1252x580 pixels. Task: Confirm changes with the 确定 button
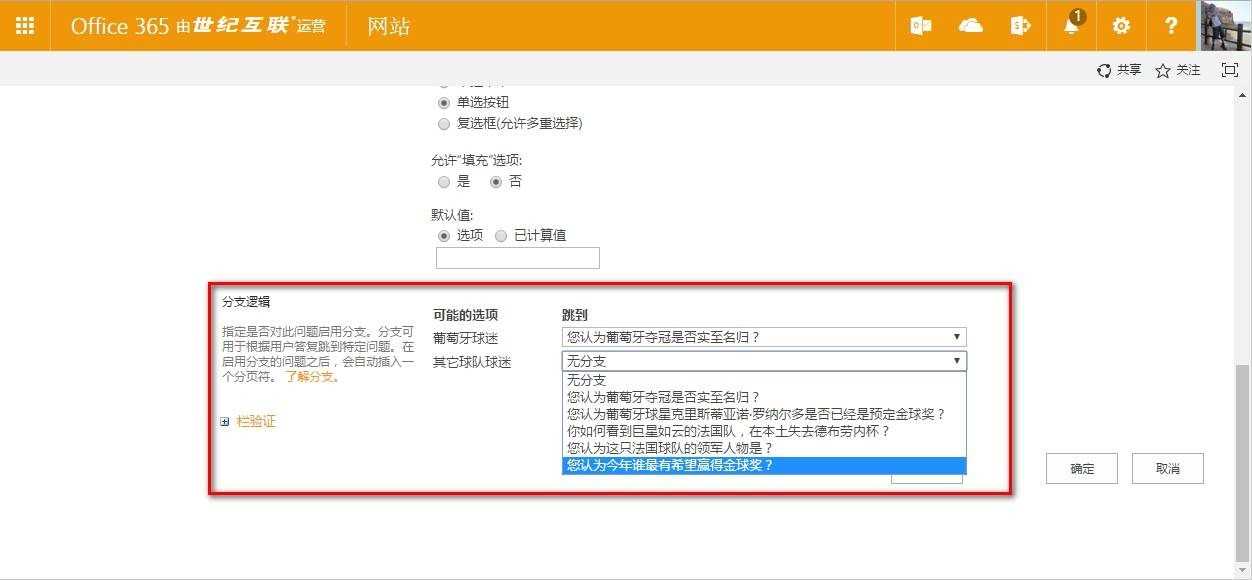pyautogui.click(x=1081, y=468)
